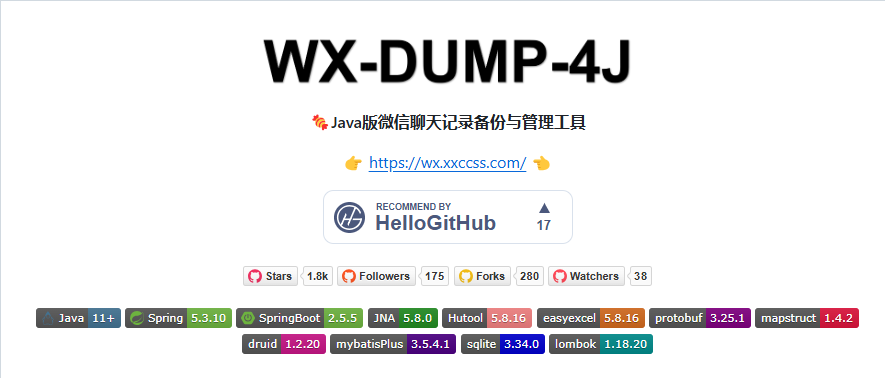Click the druid 1.2.20 badge

point(284,344)
